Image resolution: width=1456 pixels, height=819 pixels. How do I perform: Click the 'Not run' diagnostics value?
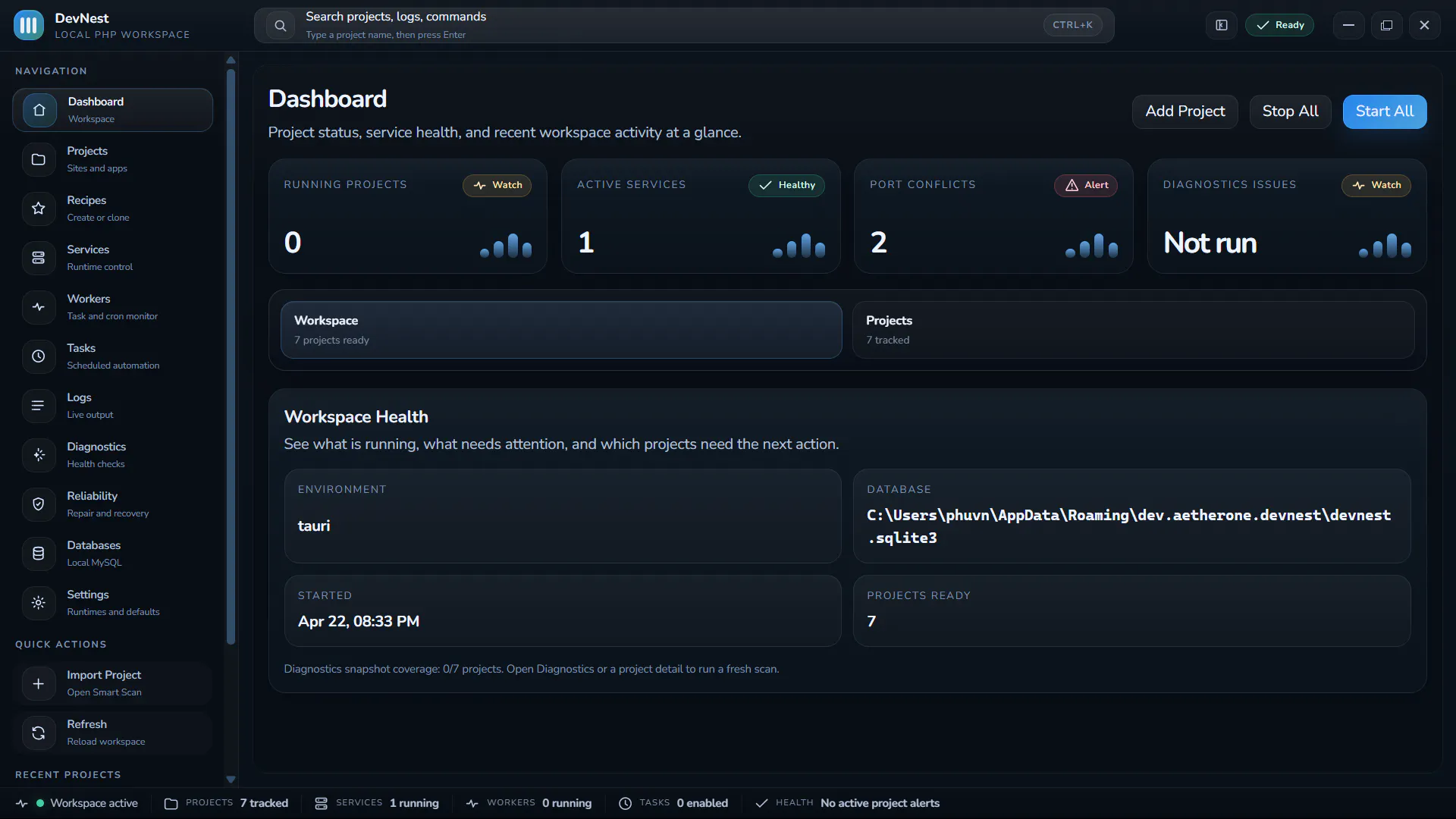point(1210,243)
